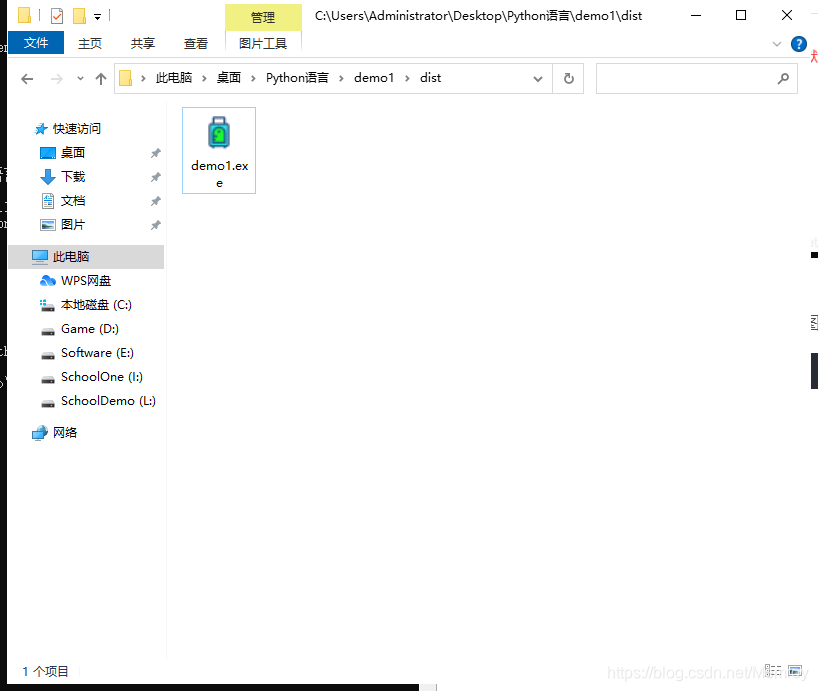
Task: Switch to large icons view in status bar
Action: 794,670
